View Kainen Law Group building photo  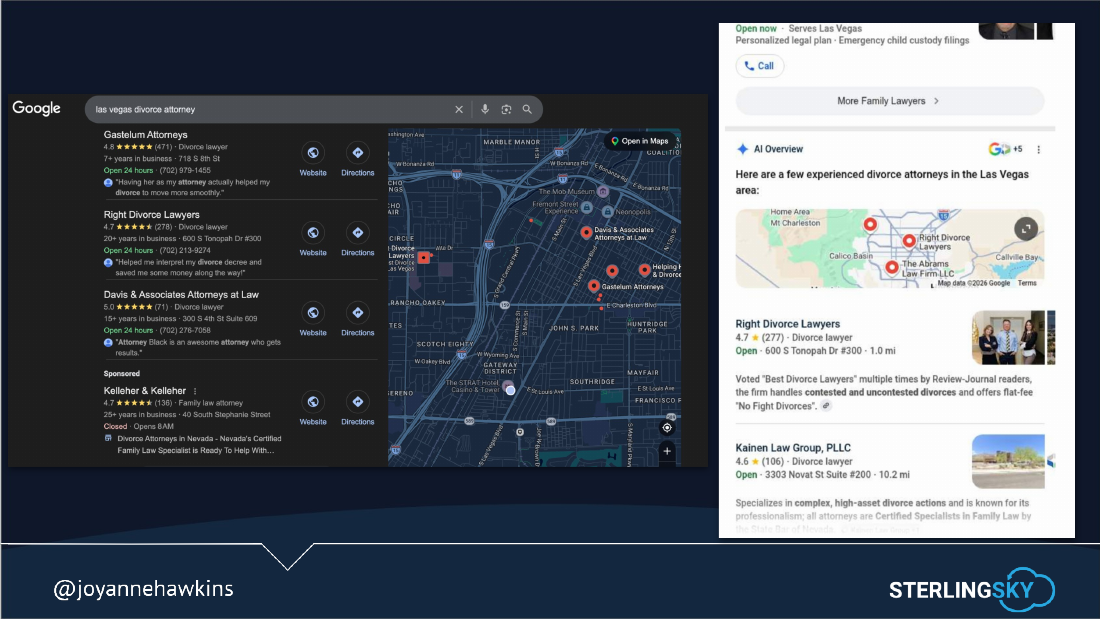(1008, 461)
